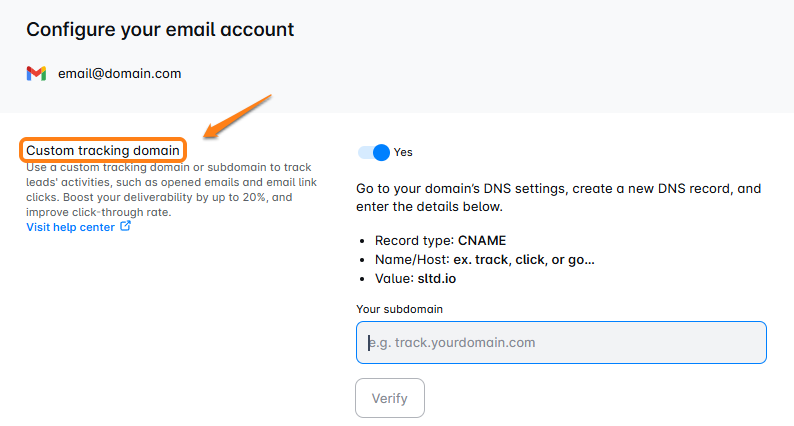Click the Gmail envelope icon
The image size is (794, 426).
point(36,73)
